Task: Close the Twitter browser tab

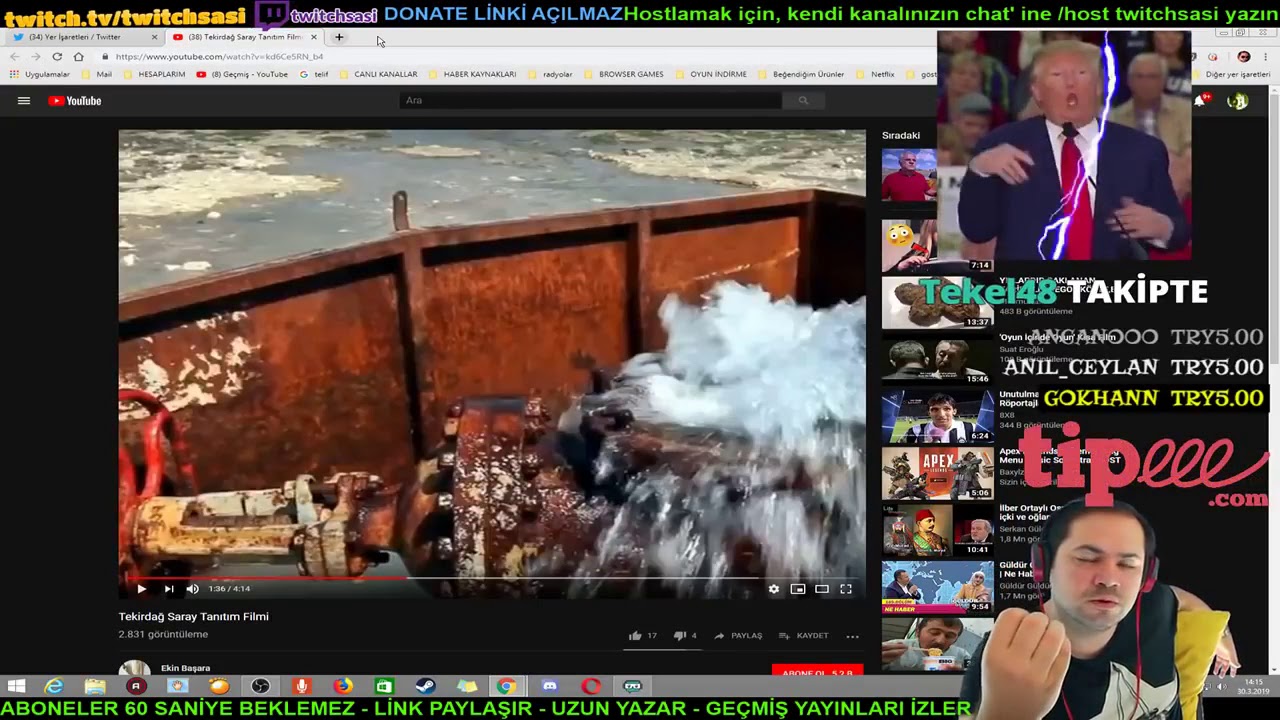Action: pos(154,37)
